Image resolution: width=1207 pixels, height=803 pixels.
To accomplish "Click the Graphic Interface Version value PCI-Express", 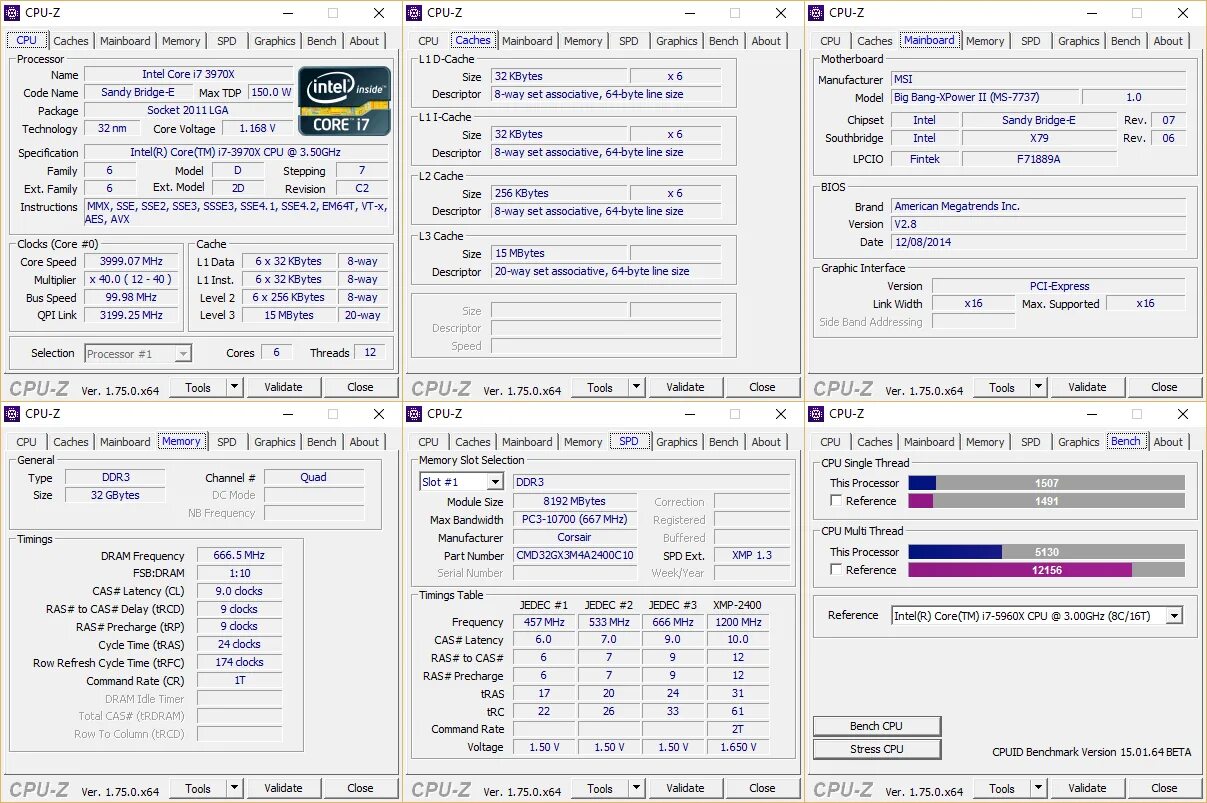I will point(1059,286).
